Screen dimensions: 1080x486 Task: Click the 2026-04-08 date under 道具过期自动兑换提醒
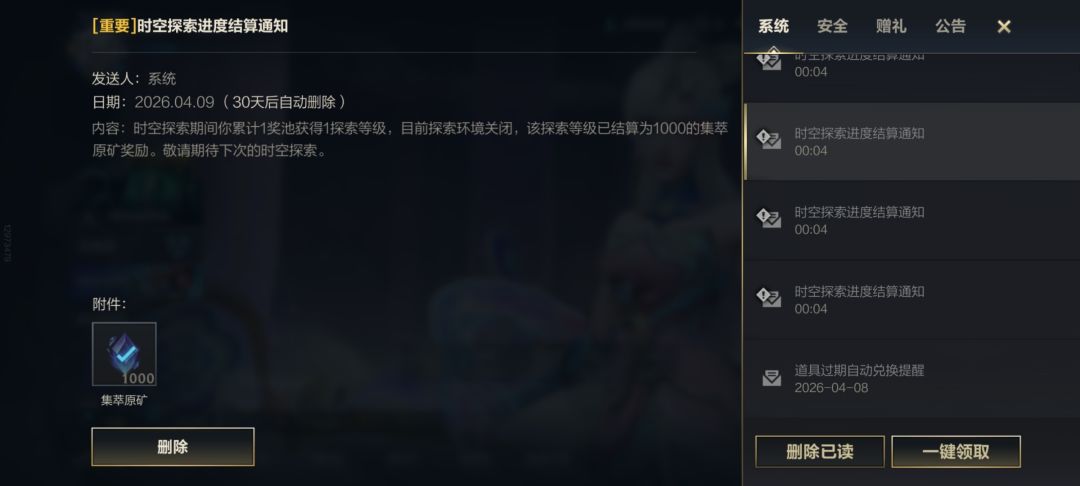coord(831,388)
